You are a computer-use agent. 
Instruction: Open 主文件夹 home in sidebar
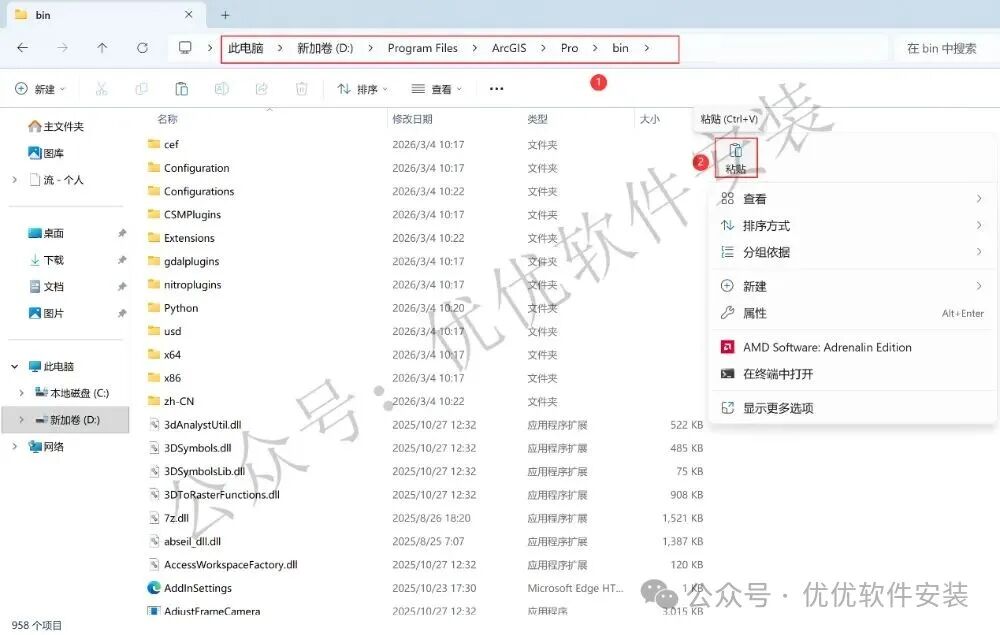(x=56, y=126)
